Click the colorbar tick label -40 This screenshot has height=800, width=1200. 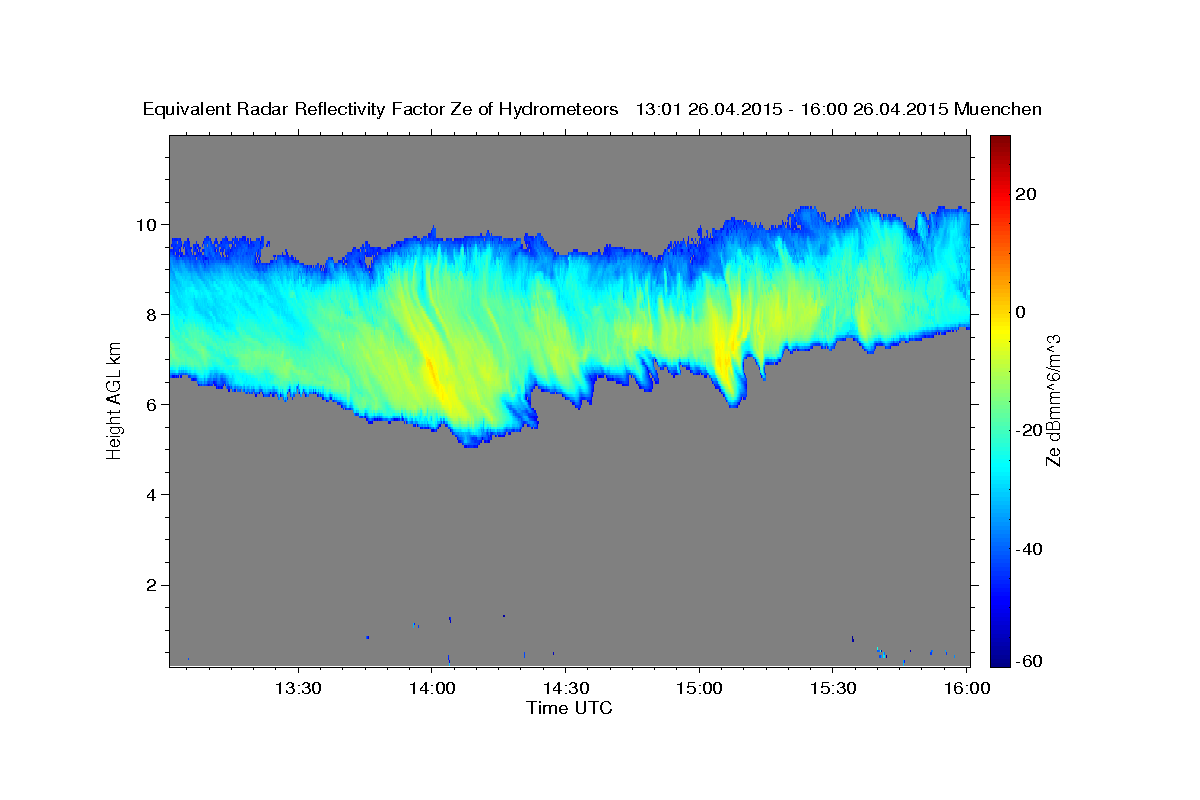pyautogui.click(x=1031, y=549)
